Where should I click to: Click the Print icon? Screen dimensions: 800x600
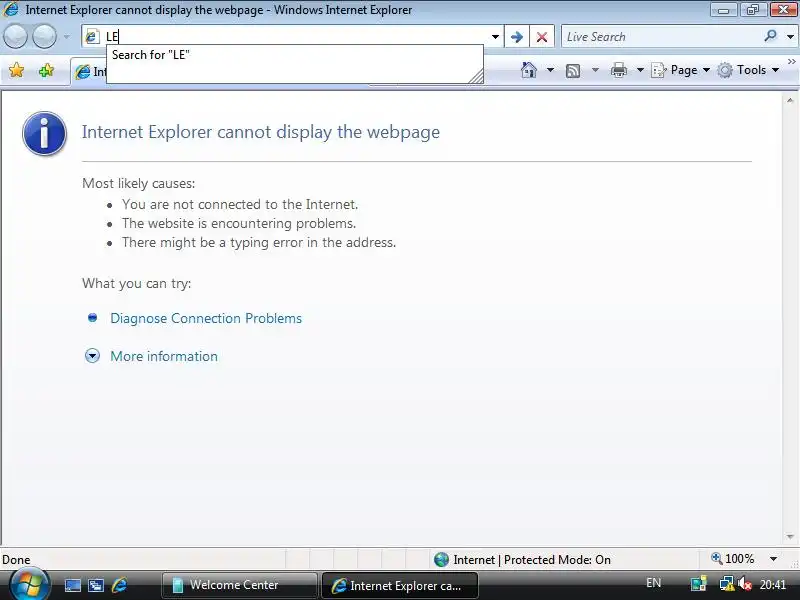(x=619, y=70)
